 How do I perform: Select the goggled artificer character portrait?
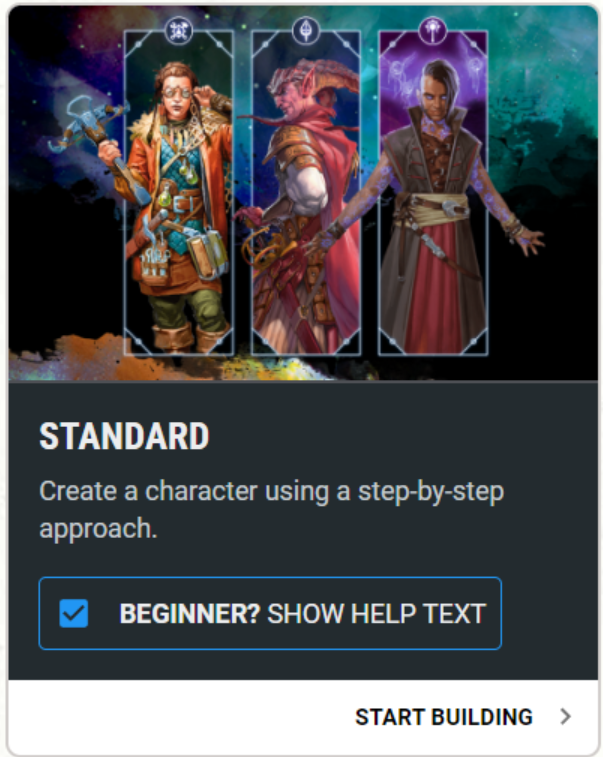tap(179, 193)
